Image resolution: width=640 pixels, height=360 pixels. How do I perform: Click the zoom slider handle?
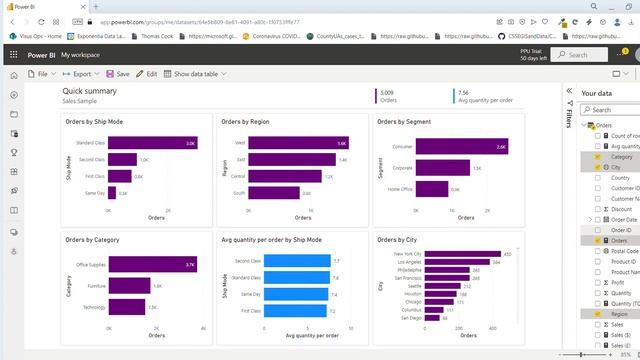(x=581, y=355)
